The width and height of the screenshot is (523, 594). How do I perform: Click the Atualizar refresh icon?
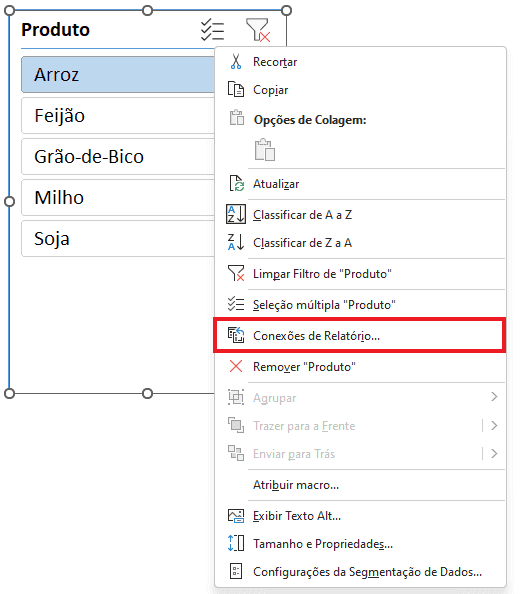click(x=237, y=184)
